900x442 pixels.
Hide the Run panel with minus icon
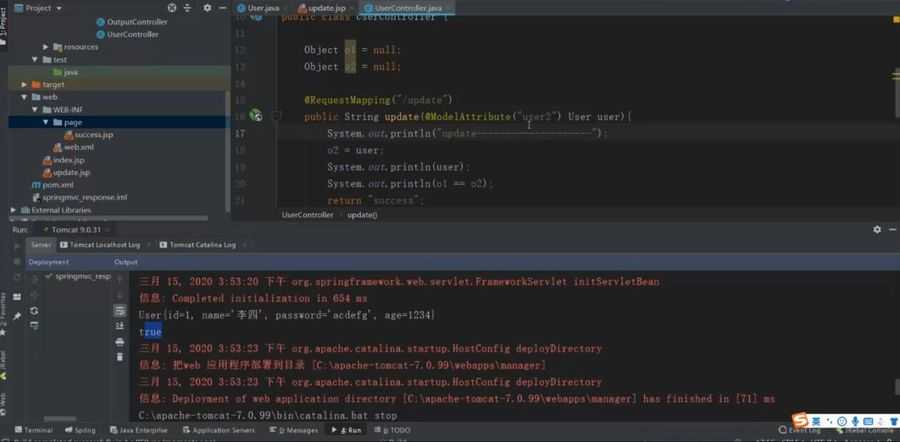coord(893,229)
